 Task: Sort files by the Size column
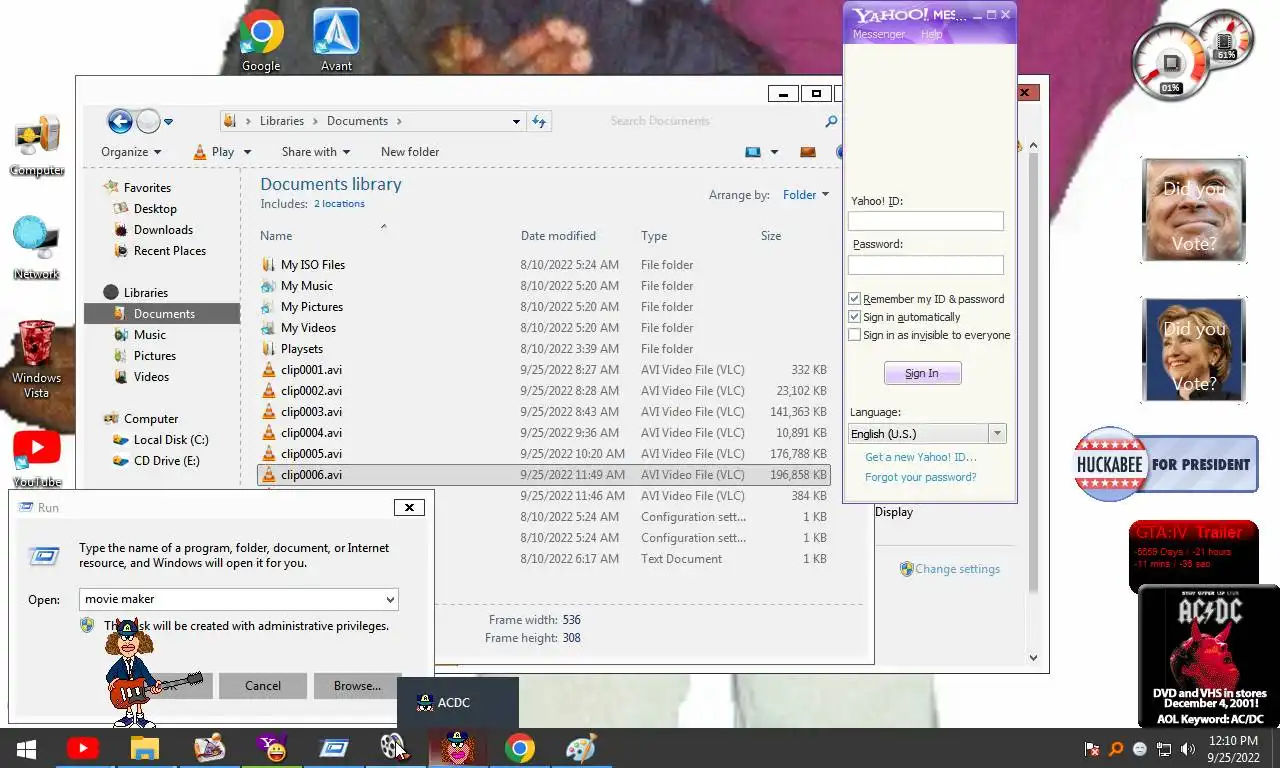(771, 236)
